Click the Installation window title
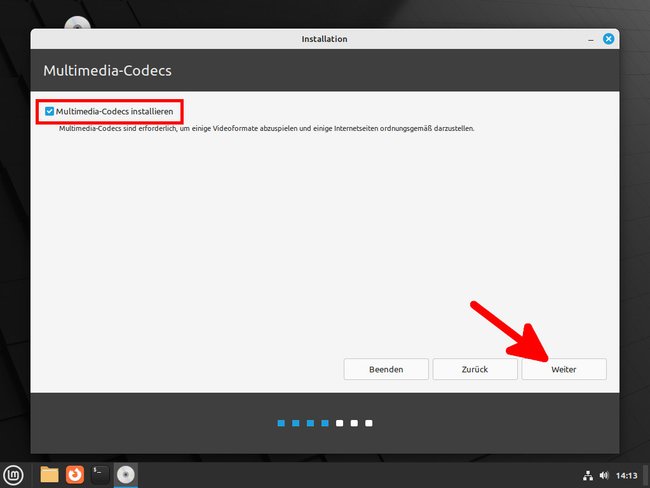 325,39
